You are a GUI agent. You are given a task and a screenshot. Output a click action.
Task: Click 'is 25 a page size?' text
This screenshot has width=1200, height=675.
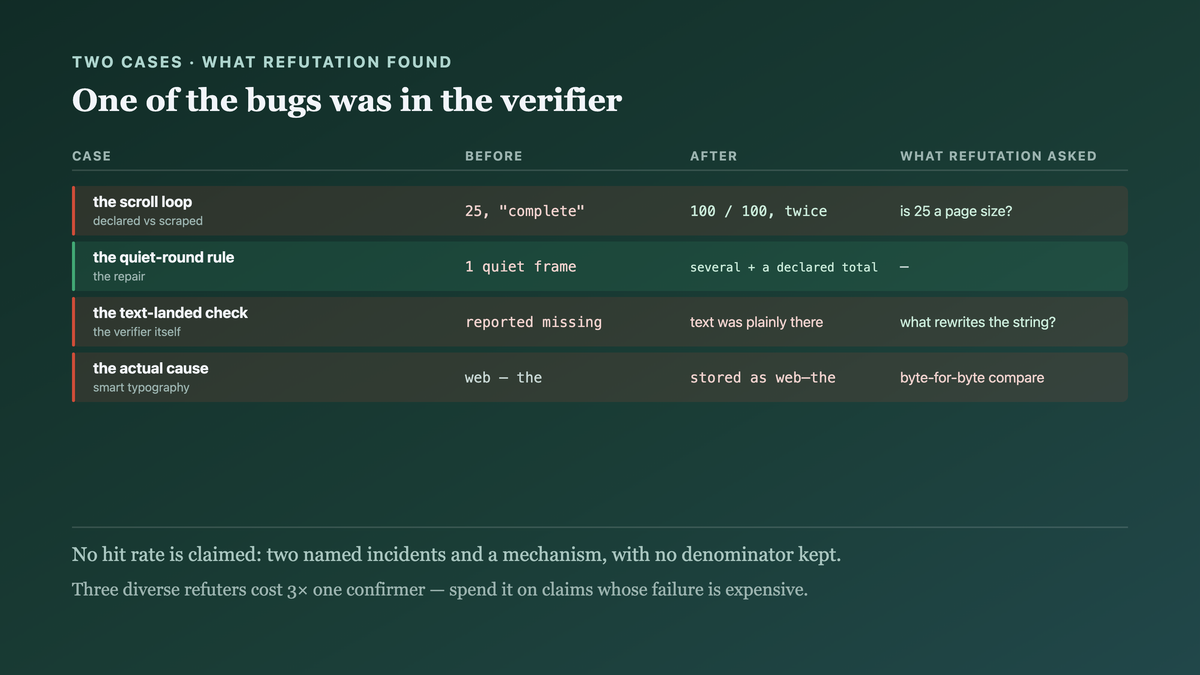pyautogui.click(x=956, y=211)
